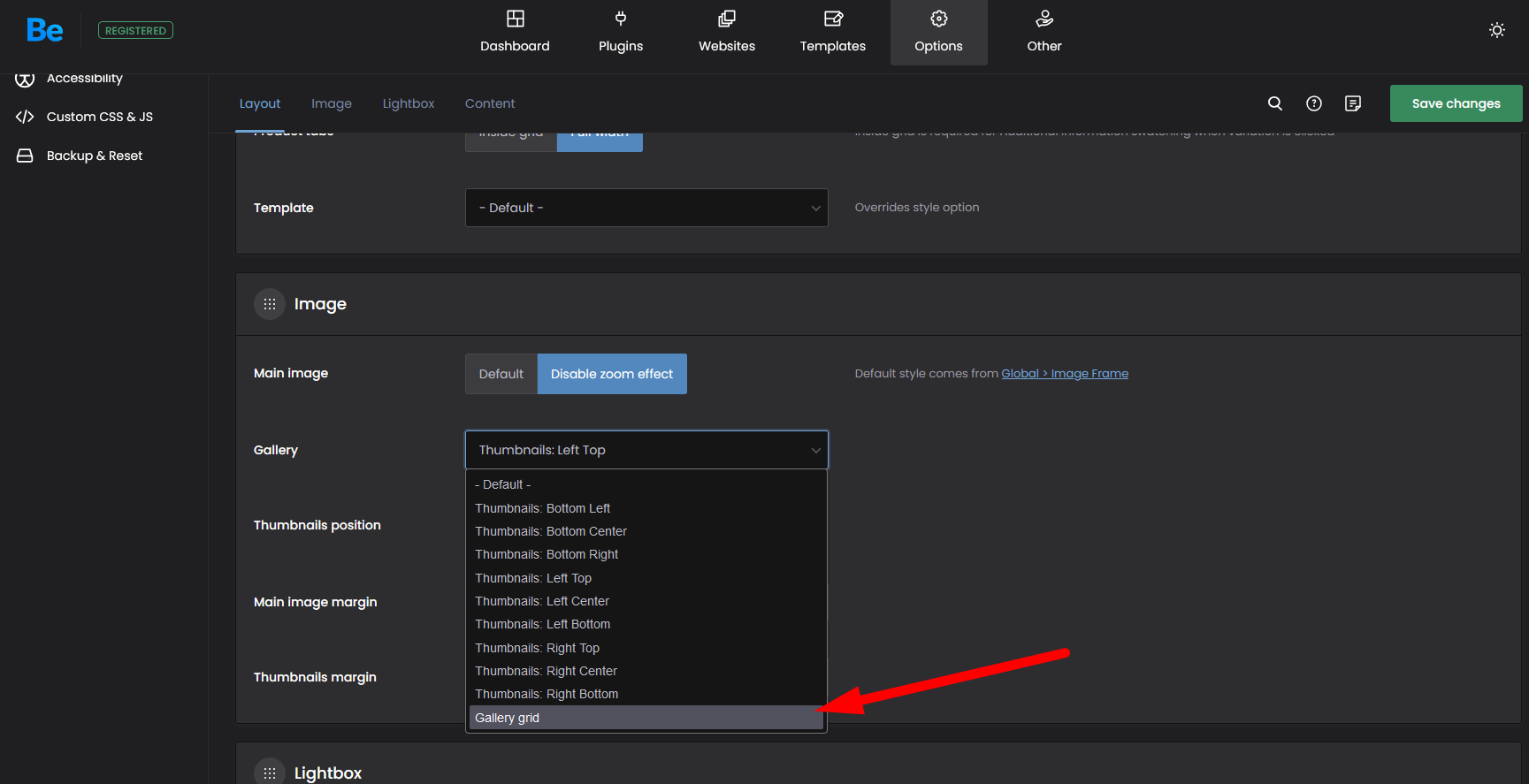The width and height of the screenshot is (1529, 784).
Task: Open the changelog notes icon
Action: (x=1353, y=103)
